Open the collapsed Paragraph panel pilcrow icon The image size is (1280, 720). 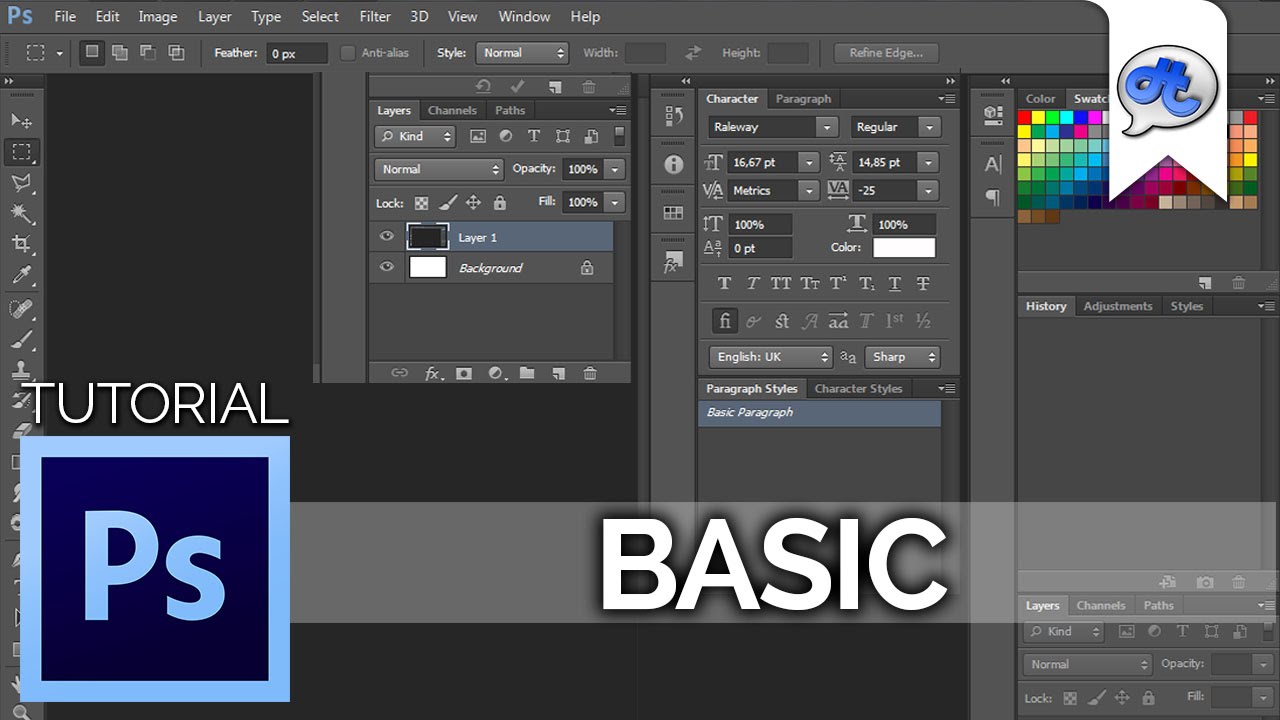pos(993,198)
